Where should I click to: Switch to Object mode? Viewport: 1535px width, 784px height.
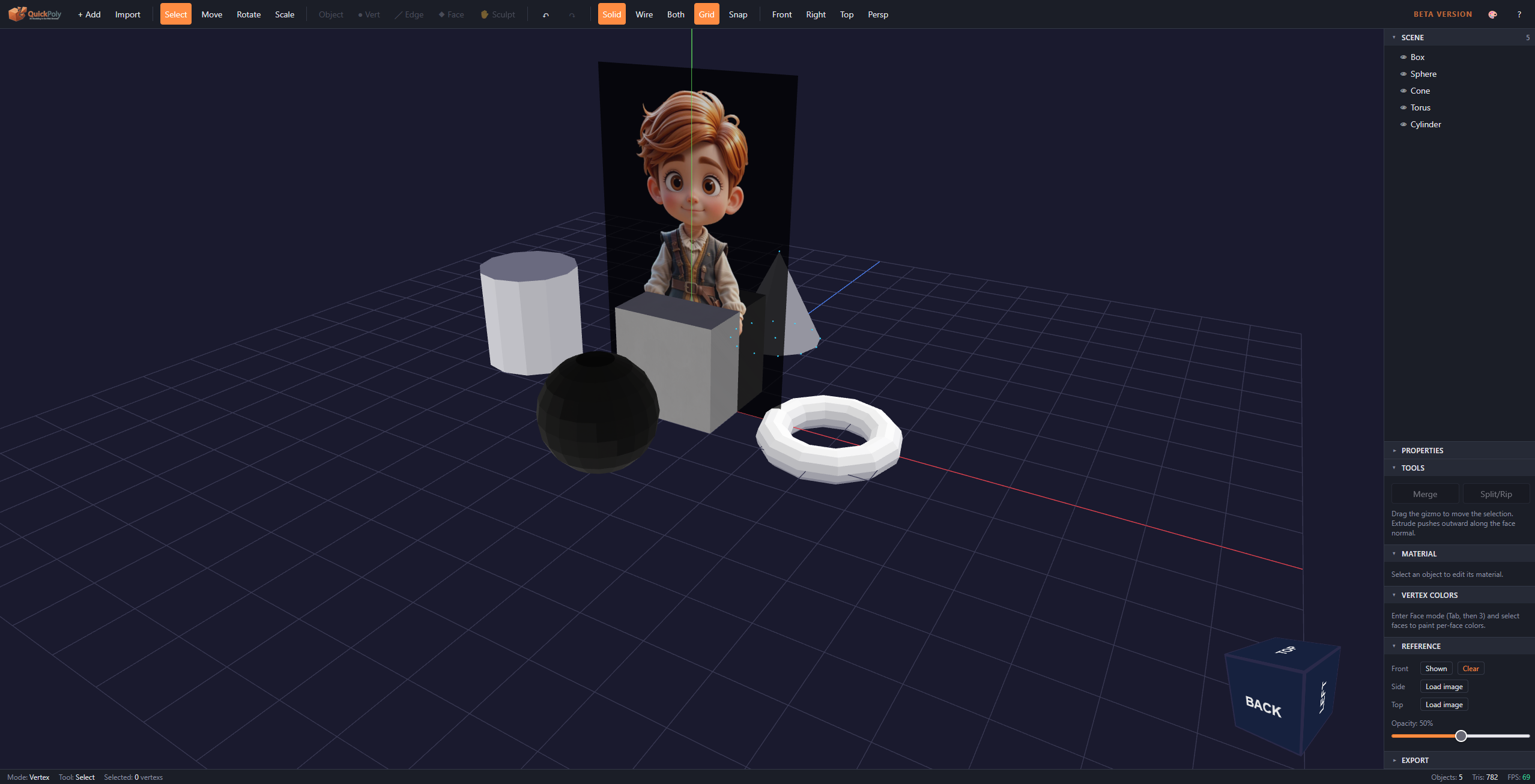(x=331, y=14)
